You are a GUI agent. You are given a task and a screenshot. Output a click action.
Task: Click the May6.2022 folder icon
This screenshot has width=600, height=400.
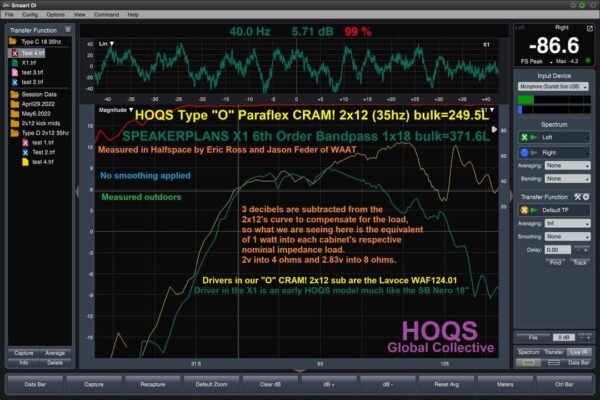[x=15, y=114]
